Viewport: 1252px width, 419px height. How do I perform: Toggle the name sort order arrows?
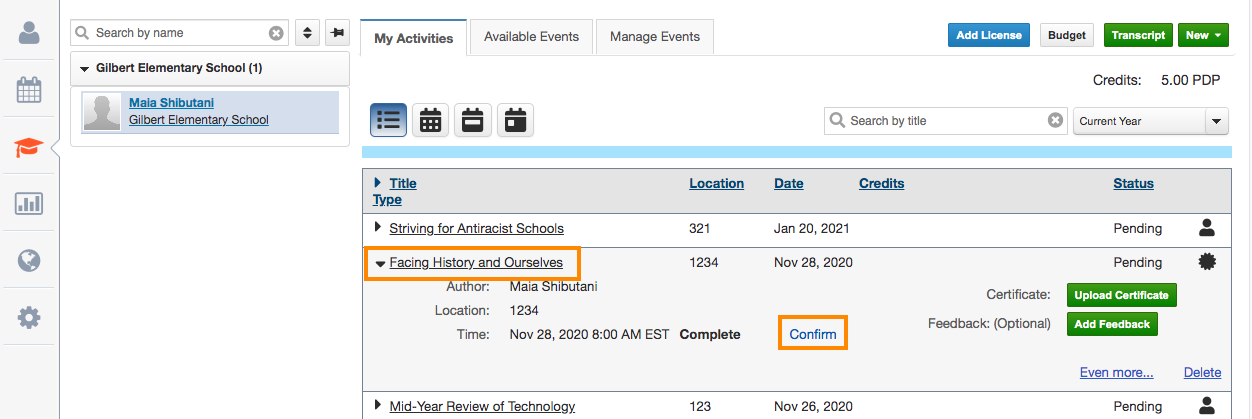click(308, 33)
